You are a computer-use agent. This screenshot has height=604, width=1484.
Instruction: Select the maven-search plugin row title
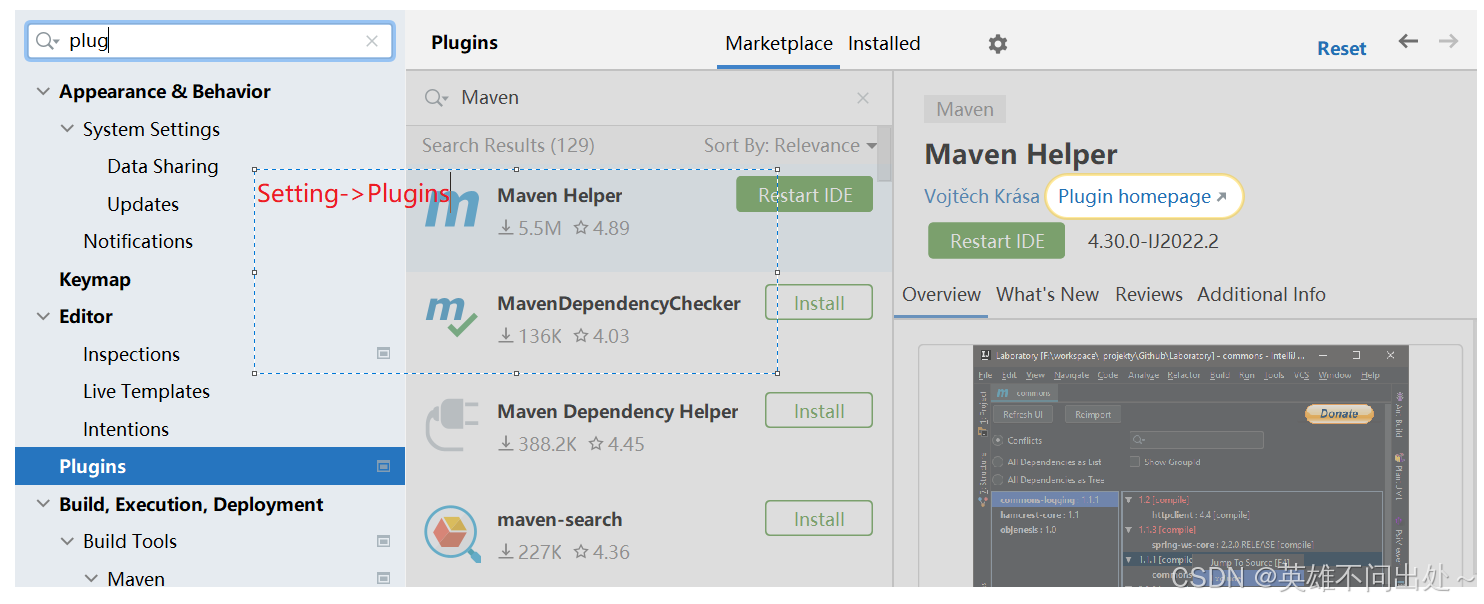(560, 520)
